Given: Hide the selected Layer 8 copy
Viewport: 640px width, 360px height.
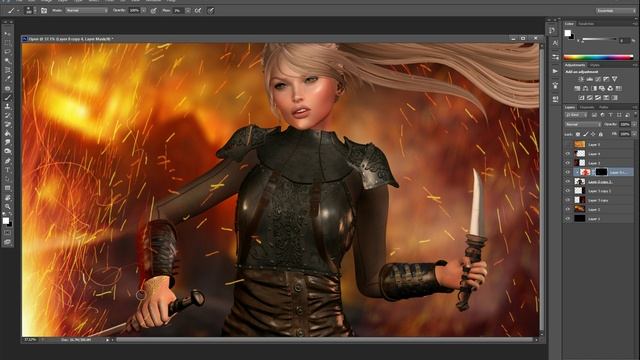Looking at the screenshot, I should click(568, 172).
